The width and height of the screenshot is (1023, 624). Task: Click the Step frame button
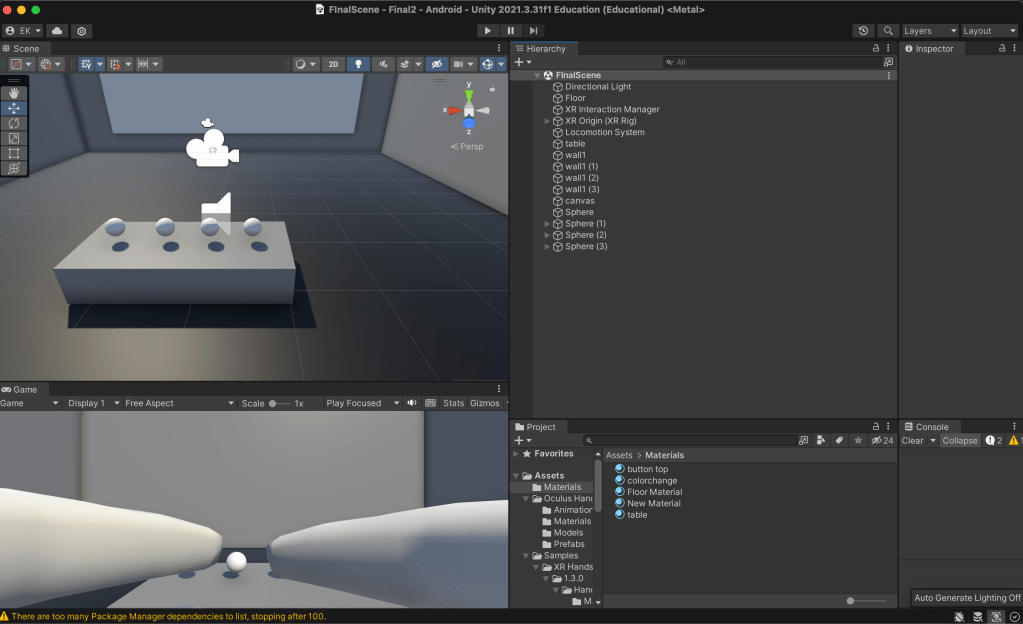click(x=533, y=30)
